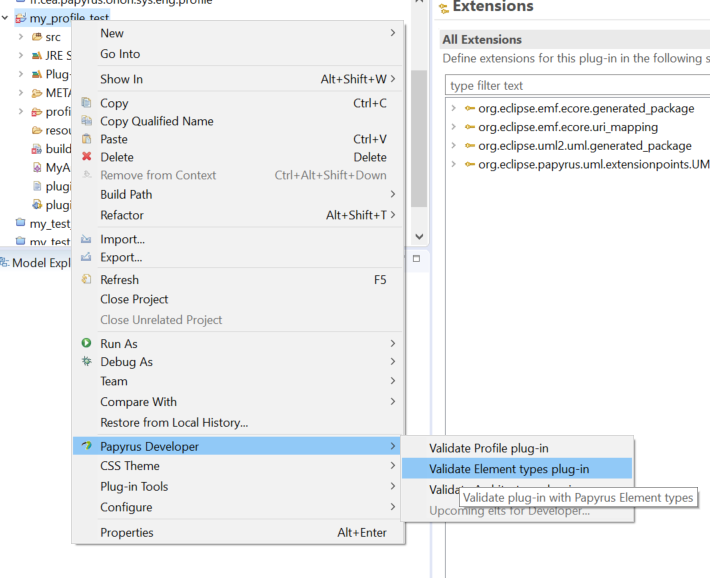Viewport: 710px width, 578px height.
Task: Click the Export icon in menu
Action: [x=86, y=257]
